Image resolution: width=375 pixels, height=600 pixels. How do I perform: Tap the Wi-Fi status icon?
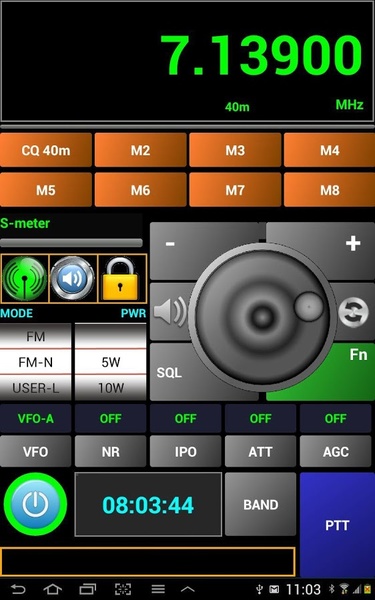tap(344, 589)
